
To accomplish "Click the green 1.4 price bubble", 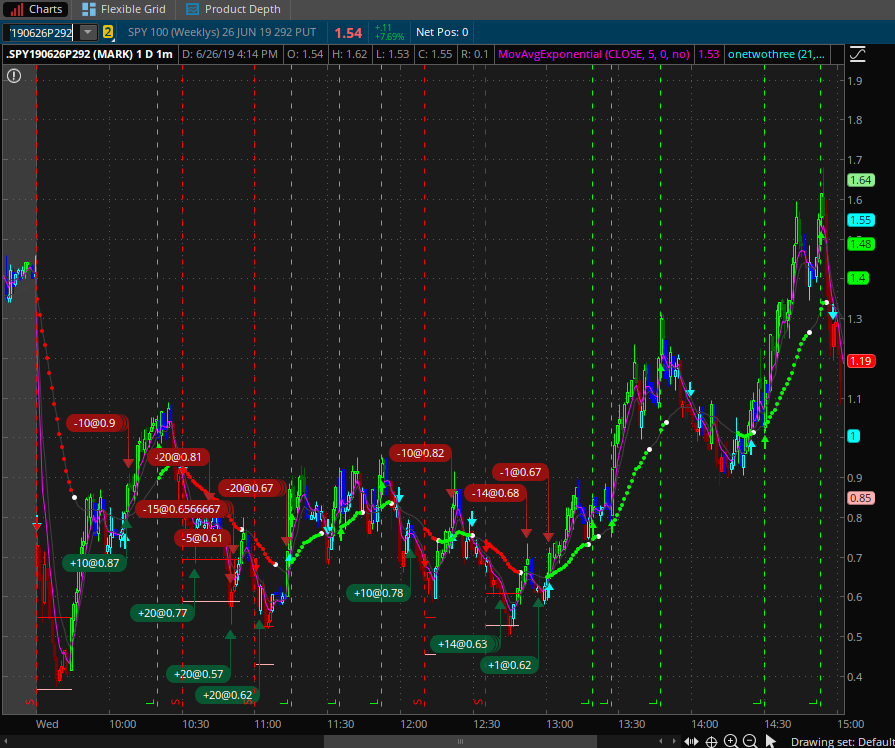I will pyautogui.click(x=858, y=279).
